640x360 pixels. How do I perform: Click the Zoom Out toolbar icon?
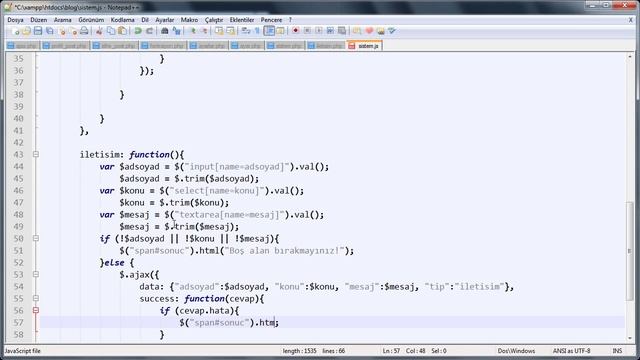click(x=204, y=31)
